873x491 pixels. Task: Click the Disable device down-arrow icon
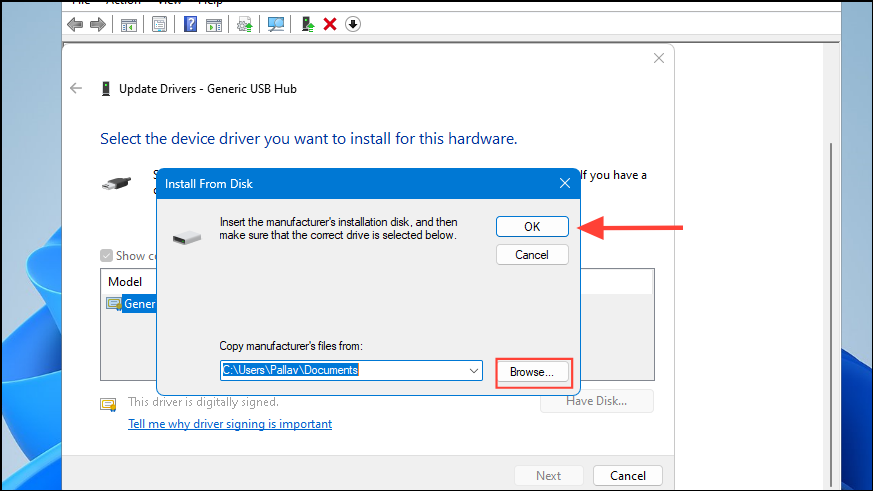point(353,24)
